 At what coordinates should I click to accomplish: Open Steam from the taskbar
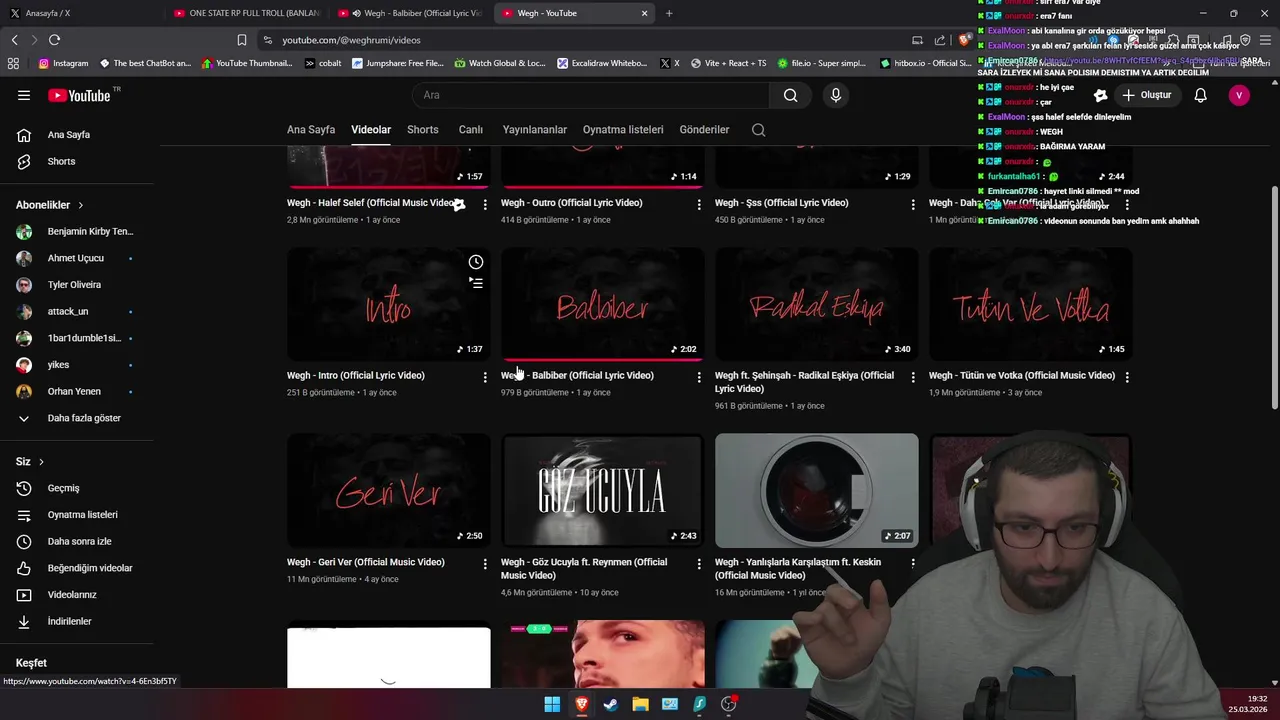(x=611, y=704)
